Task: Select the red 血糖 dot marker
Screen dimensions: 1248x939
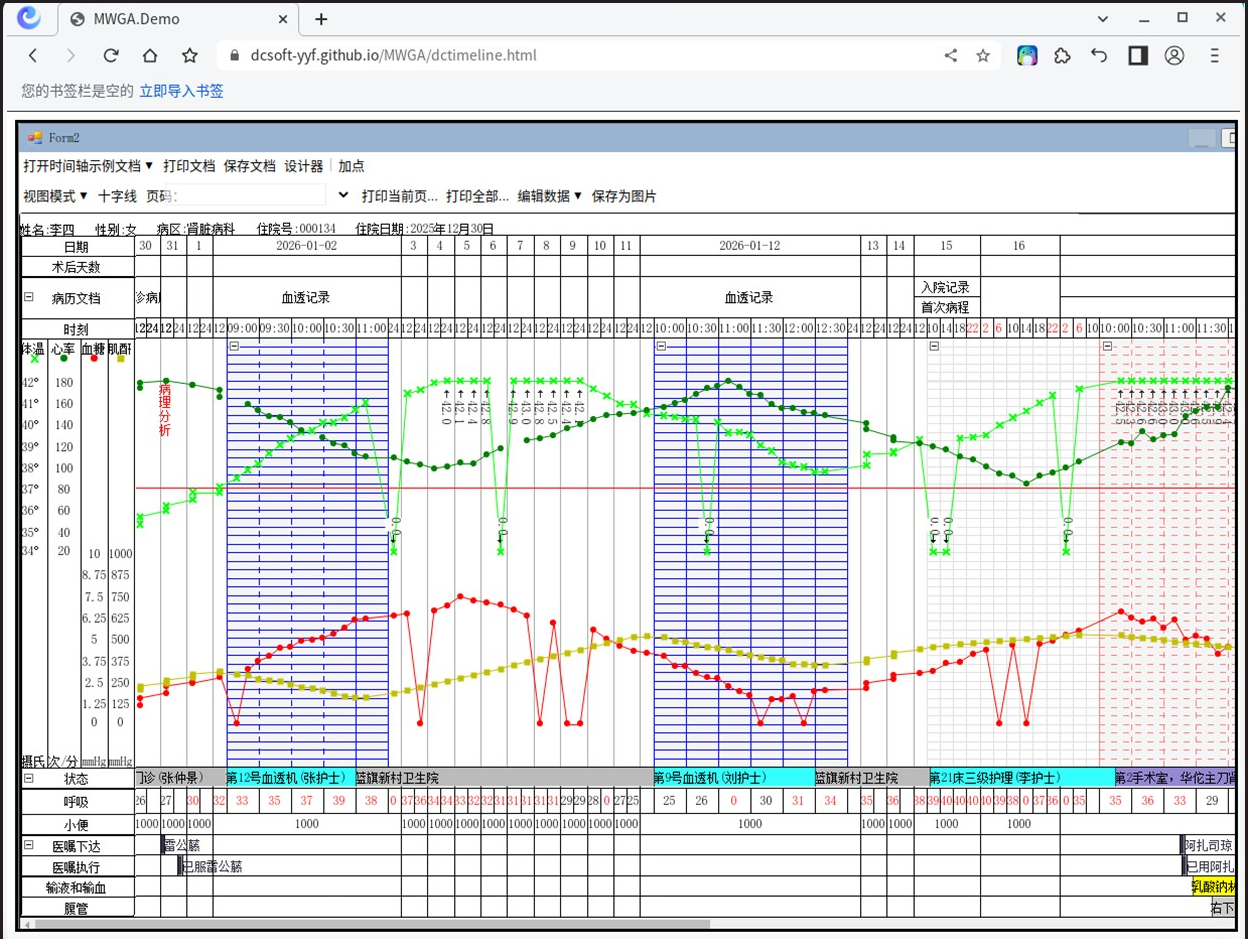Action: tap(93, 358)
